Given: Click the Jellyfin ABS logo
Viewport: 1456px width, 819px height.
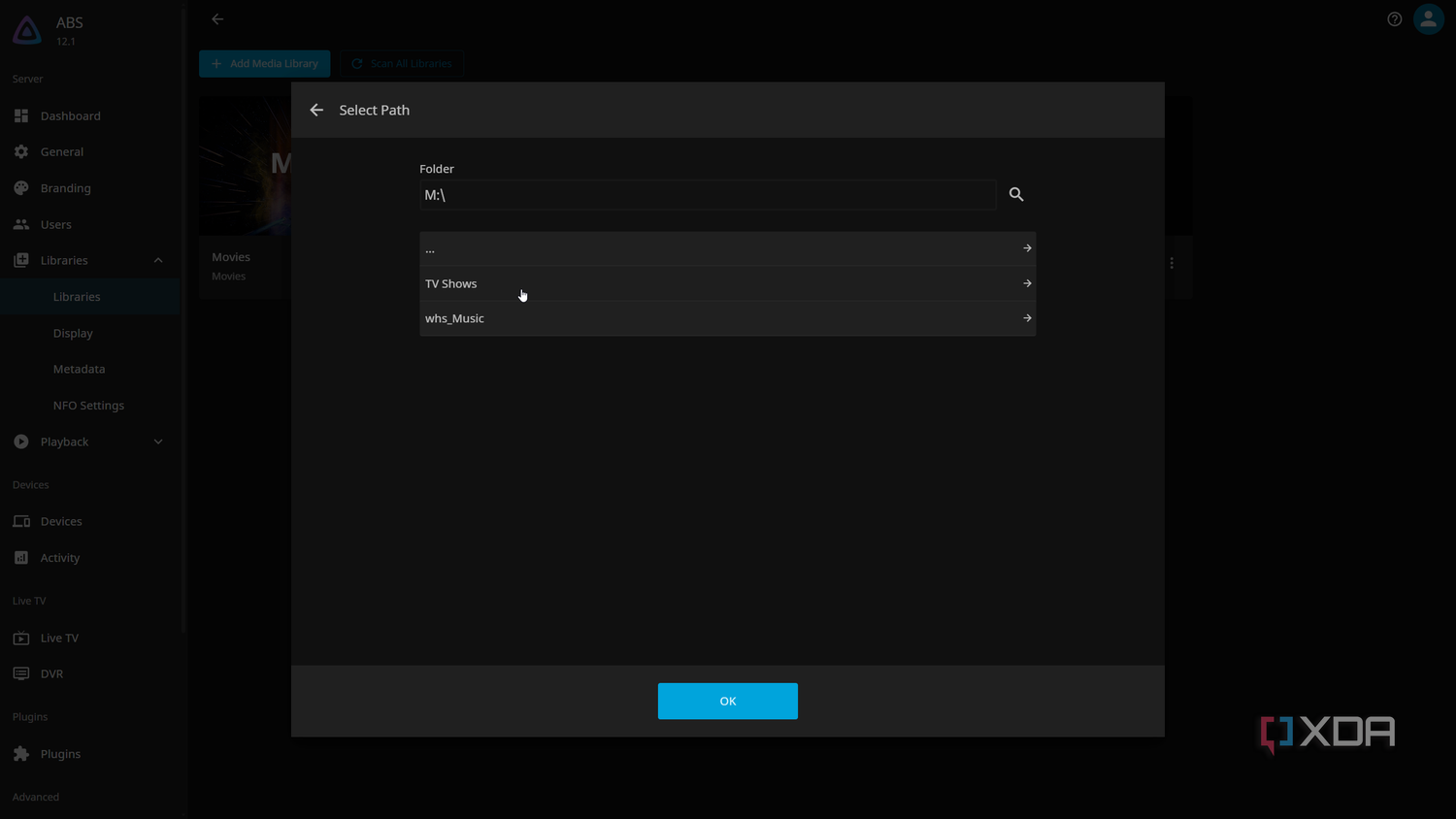Looking at the screenshot, I should [27, 31].
